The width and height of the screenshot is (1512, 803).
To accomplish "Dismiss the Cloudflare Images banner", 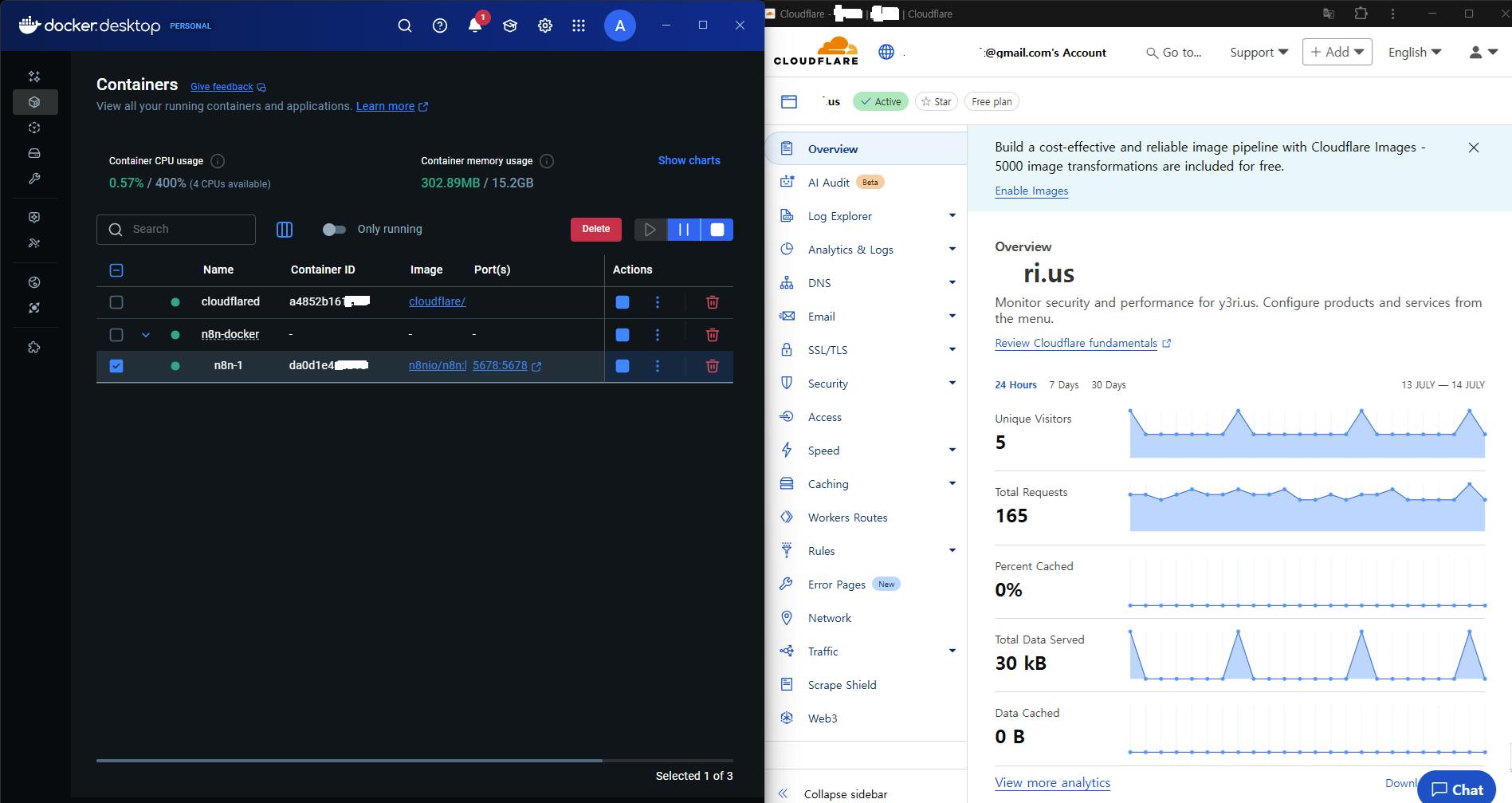I will point(1474,148).
